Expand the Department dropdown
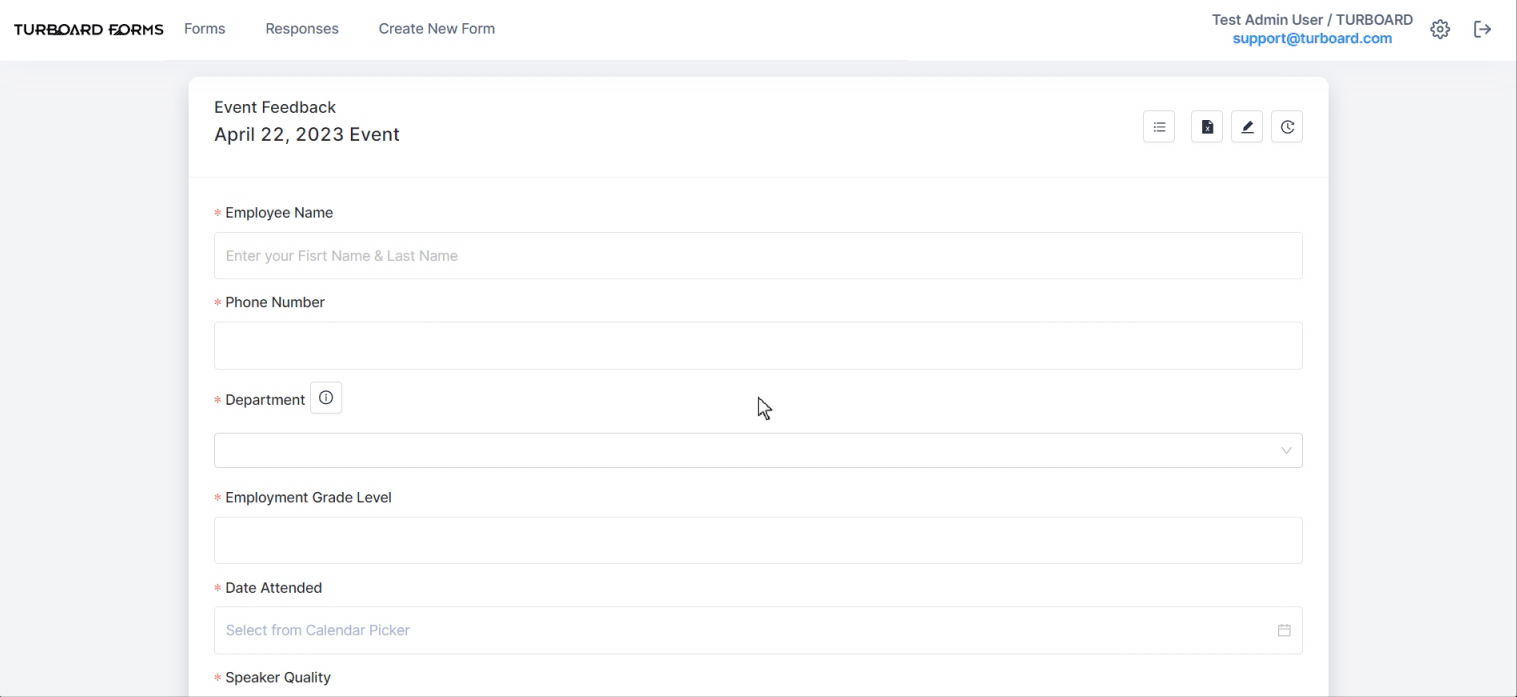 758,450
